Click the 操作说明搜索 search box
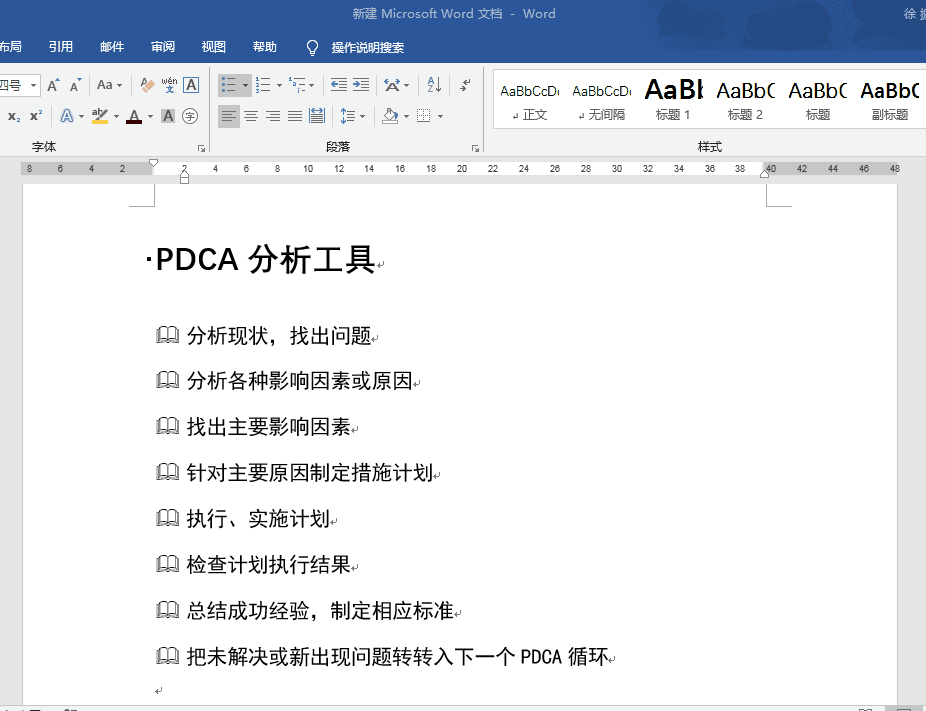 pos(368,47)
